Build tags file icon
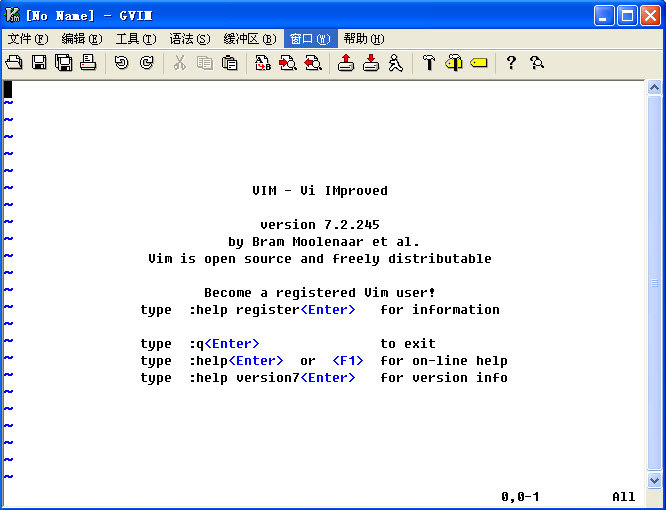 click(x=454, y=63)
